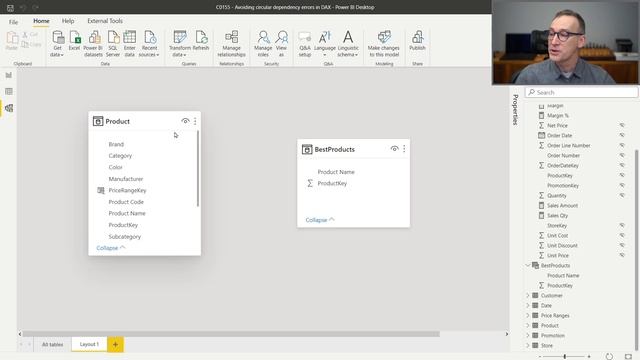640x360 pixels.
Task: Import data from Excel
Action: pyautogui.click(x=75, y=41)
